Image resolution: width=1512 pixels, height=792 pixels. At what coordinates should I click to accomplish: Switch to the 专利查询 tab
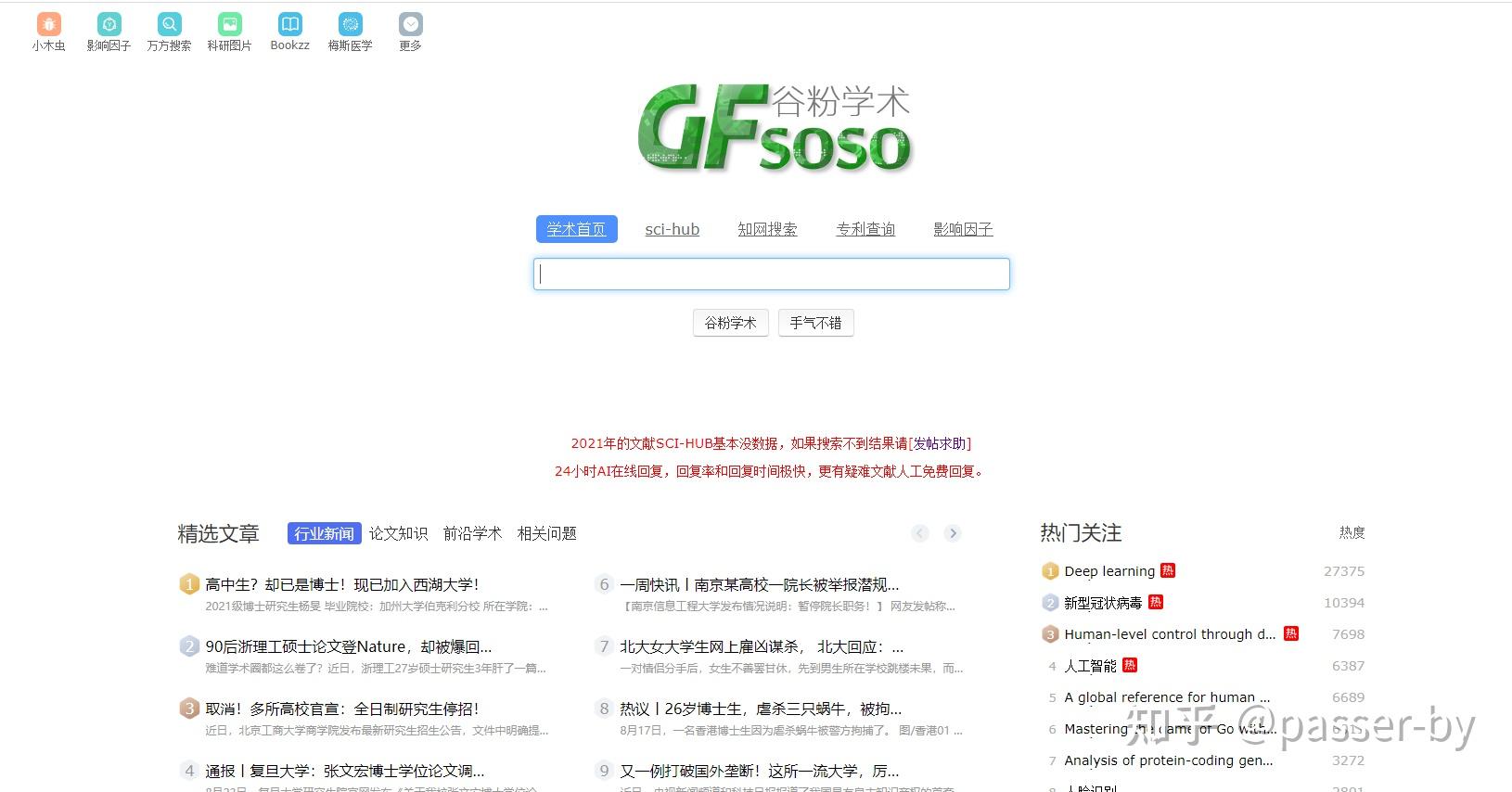tap(865, 229)
